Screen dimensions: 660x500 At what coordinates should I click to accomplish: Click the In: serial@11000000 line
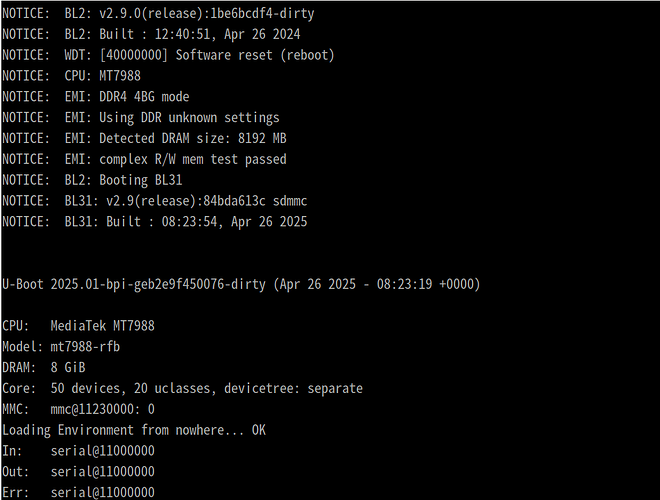pos(78,451)
